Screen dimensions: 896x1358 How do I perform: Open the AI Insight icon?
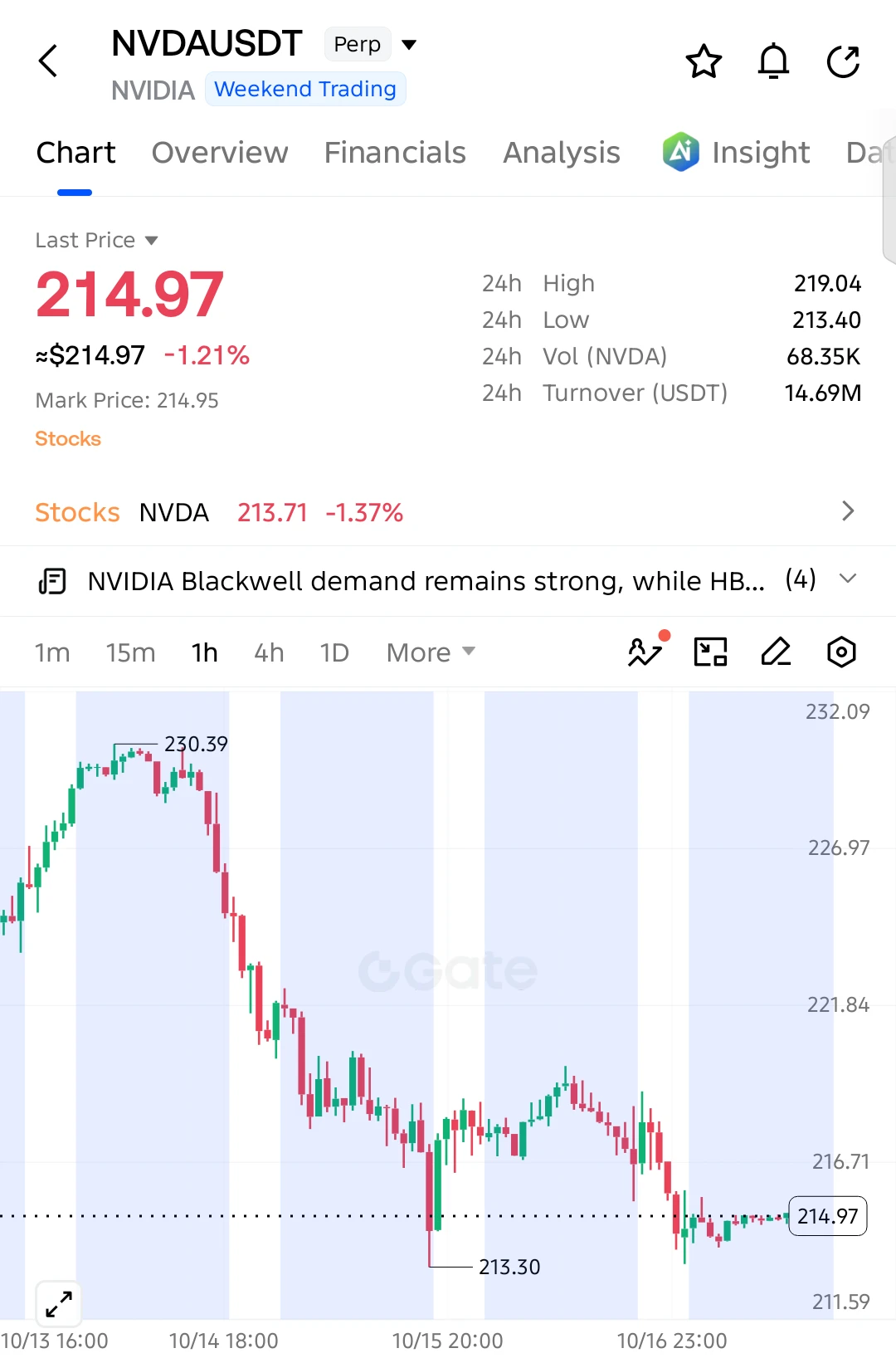(x=680, y=152)
